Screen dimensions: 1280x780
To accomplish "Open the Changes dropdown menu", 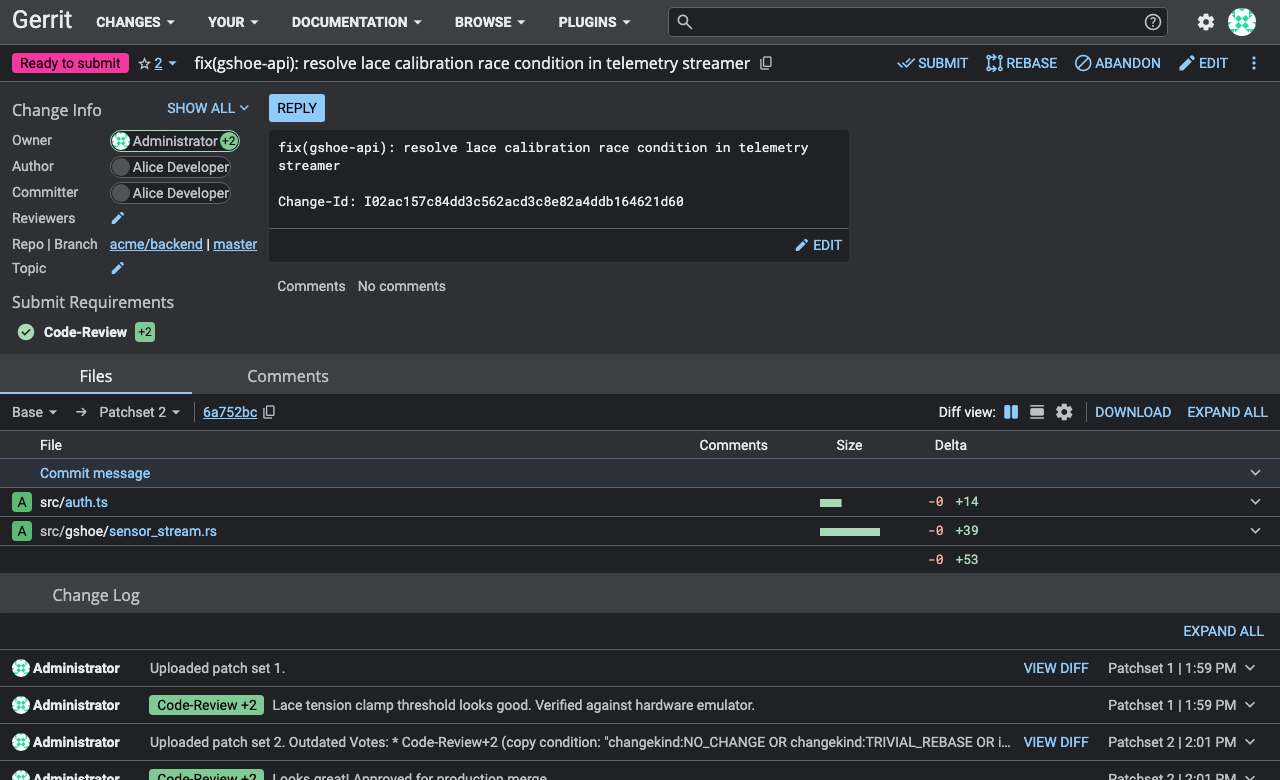I will 135,22.
